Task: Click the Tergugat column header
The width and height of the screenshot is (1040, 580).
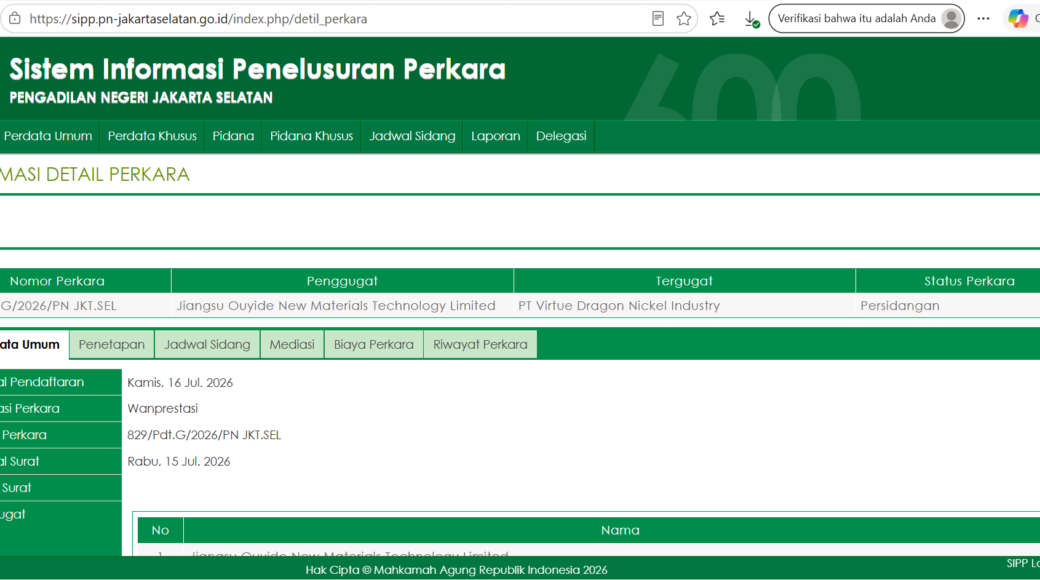Action: pyautogui.click(x=684, y=281)
